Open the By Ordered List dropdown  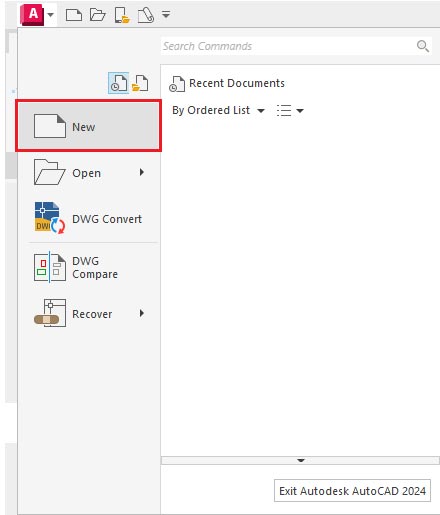(218, 110)
